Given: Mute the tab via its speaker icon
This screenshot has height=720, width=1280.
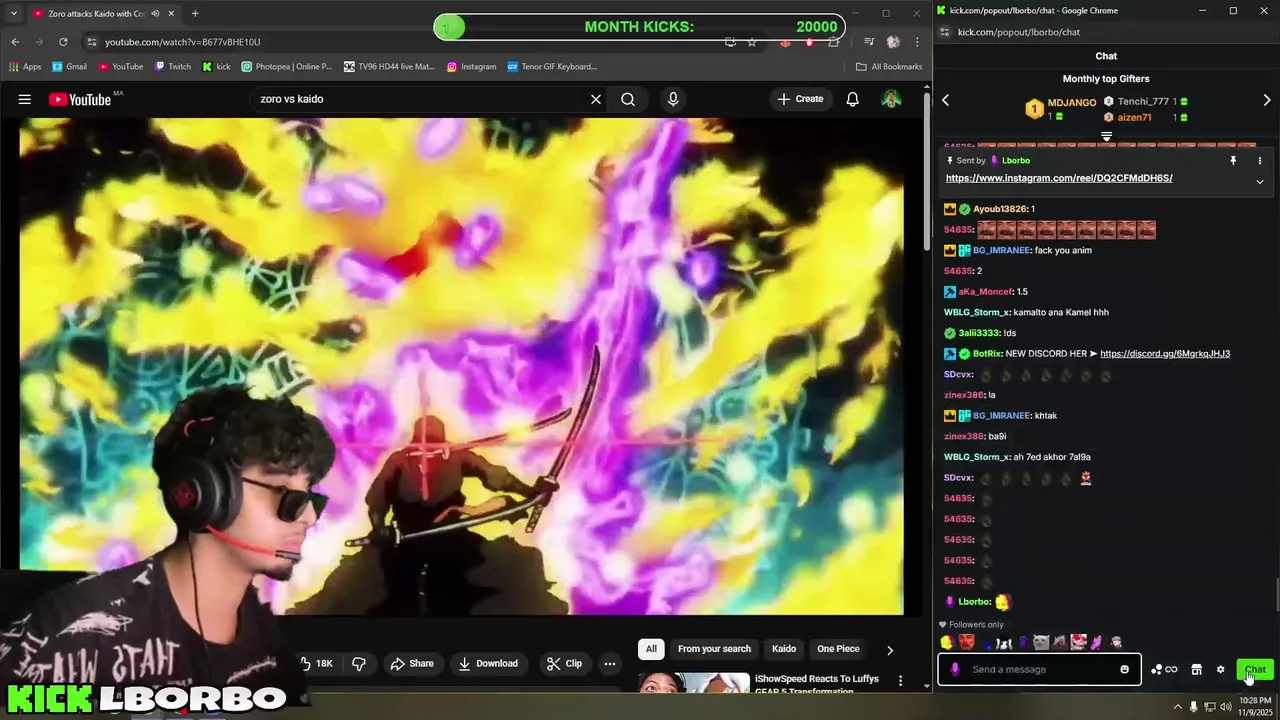Looking at the screenshot, I should click(x=155, y=14).
